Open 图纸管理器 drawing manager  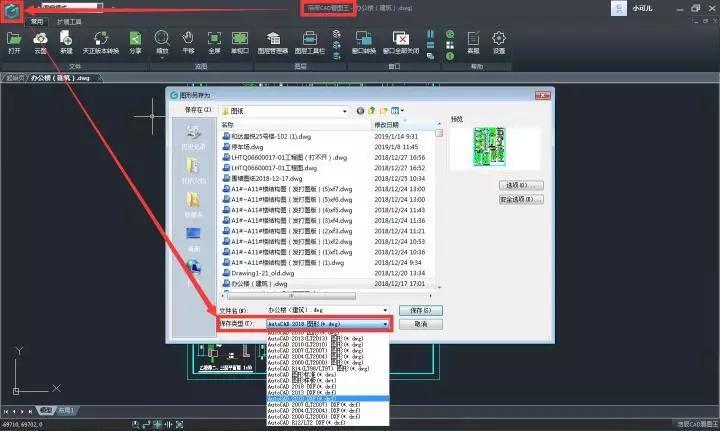point(271,42)
